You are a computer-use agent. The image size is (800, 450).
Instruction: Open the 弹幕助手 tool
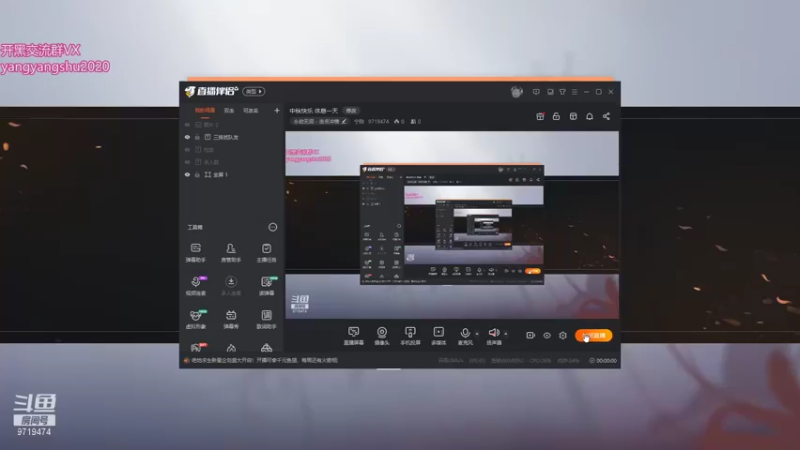[x=195, y=253]
